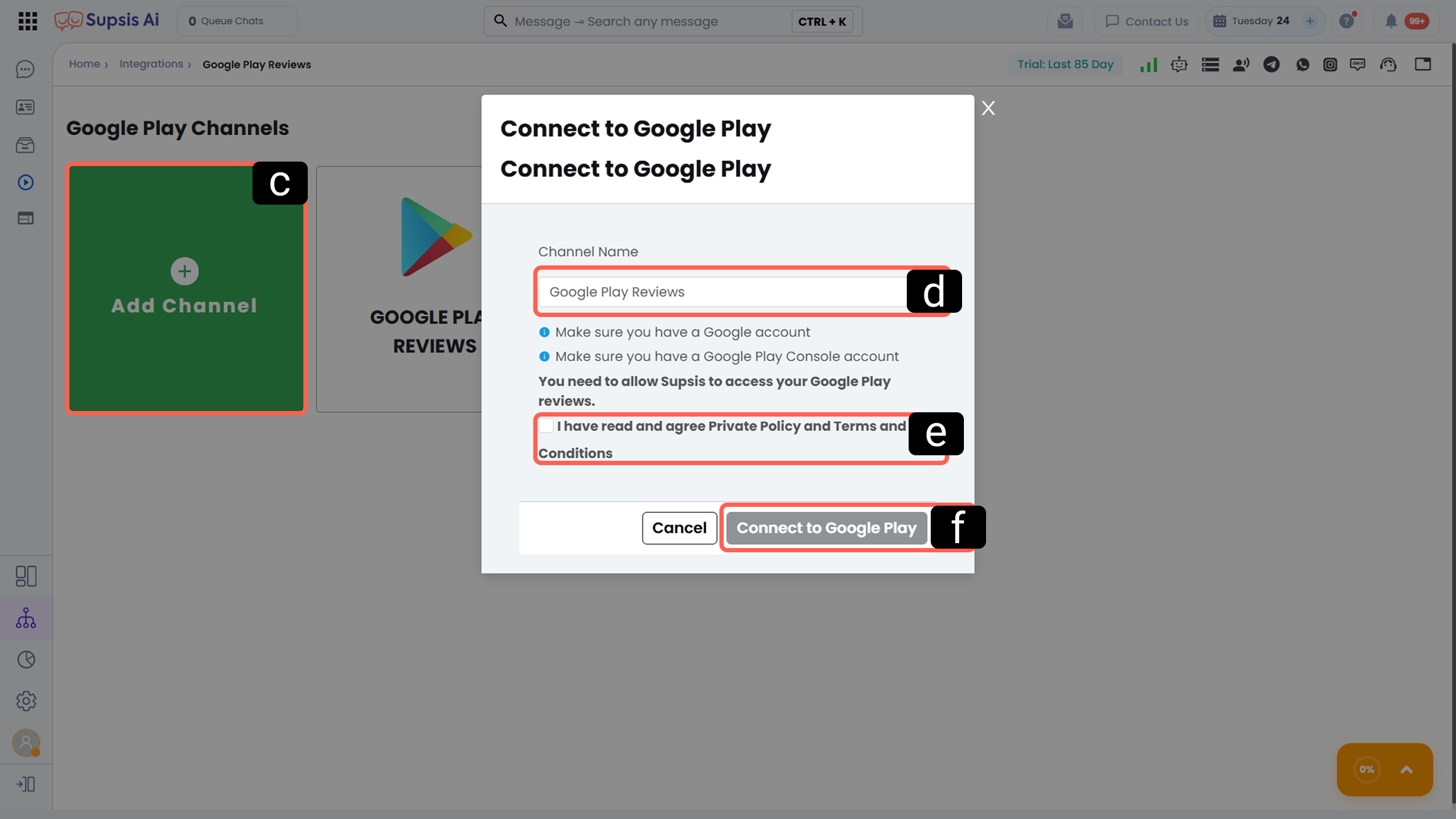The image size is (1456, 819).
Task: Open the integrations hierarchy icon in the sidebar
Action: pos(26,618)
